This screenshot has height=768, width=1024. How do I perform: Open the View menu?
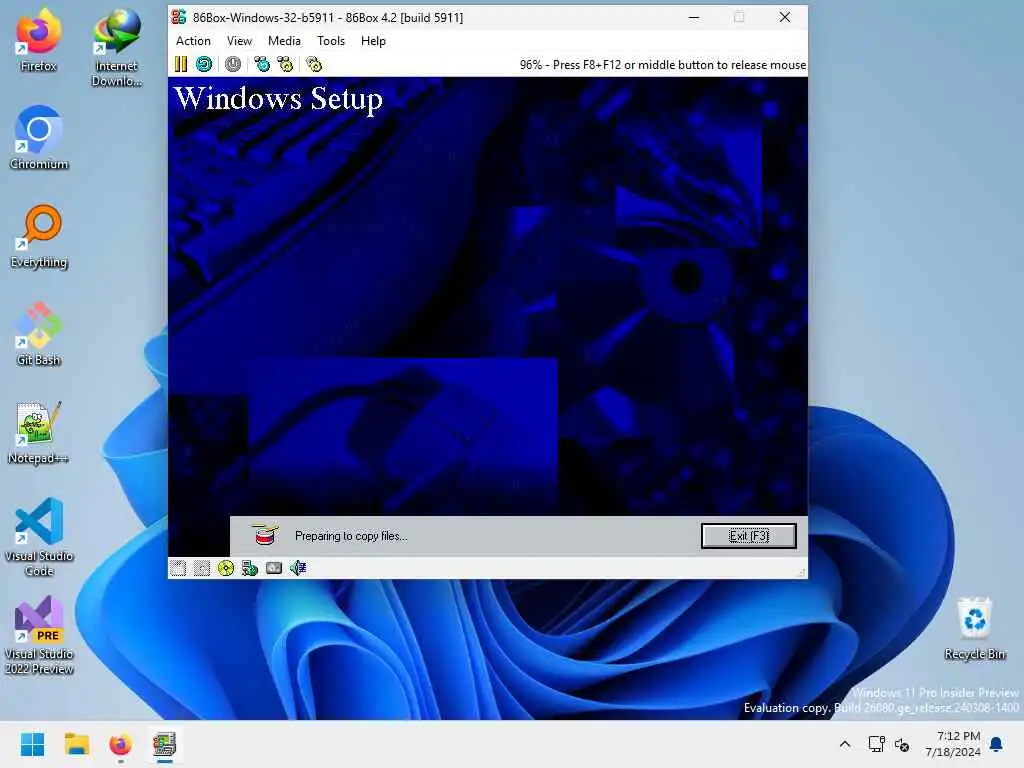[x=239, y=40]
